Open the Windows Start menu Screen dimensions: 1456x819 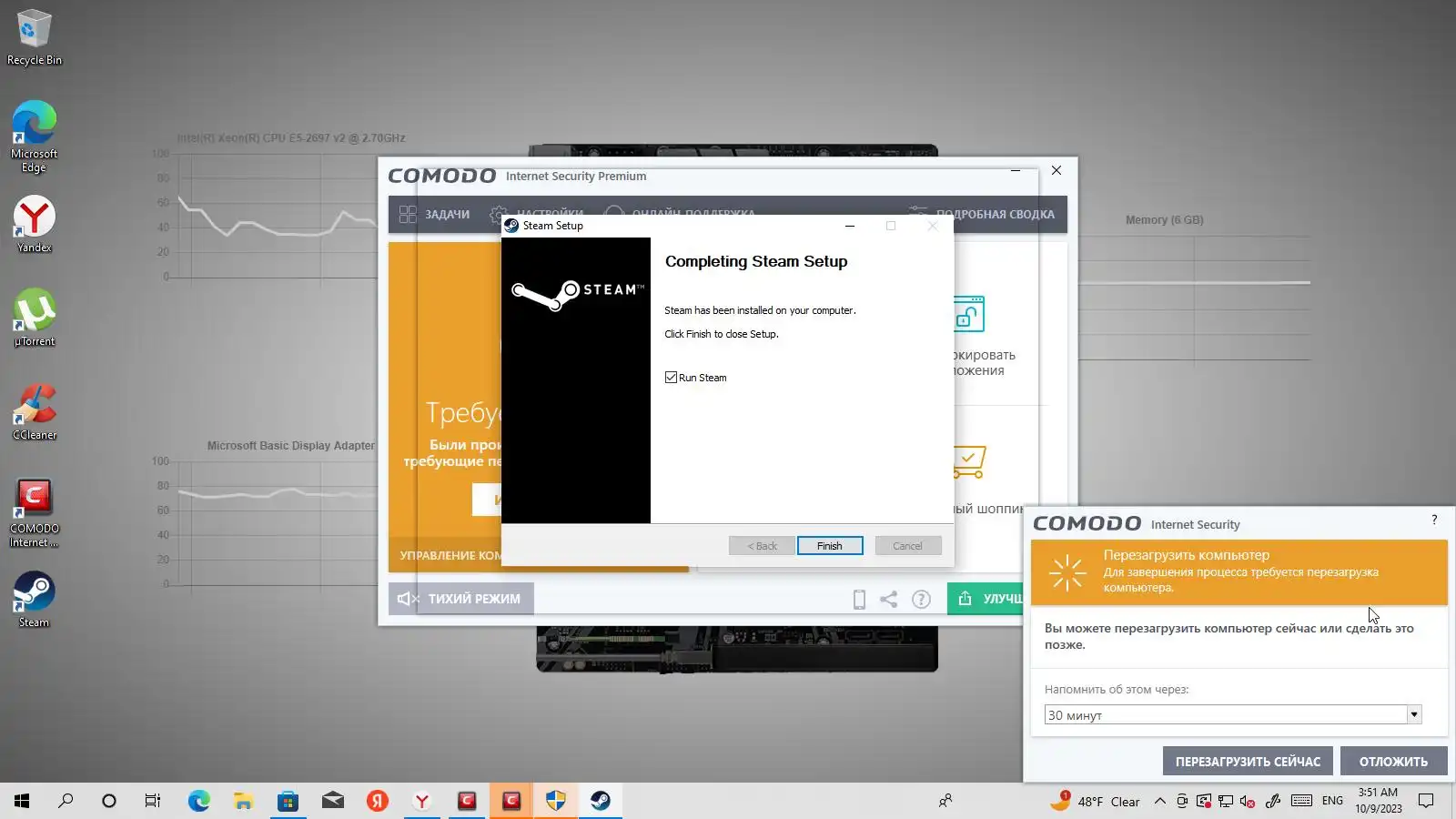point(22,801)
